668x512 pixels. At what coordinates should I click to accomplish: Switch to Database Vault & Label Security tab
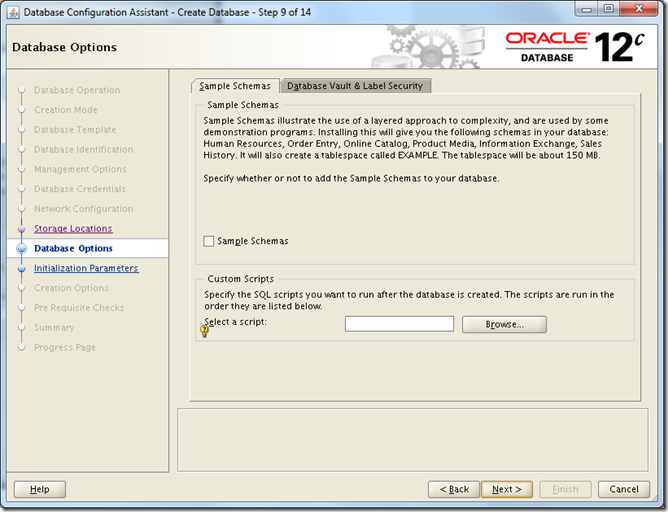coord(357,86)
